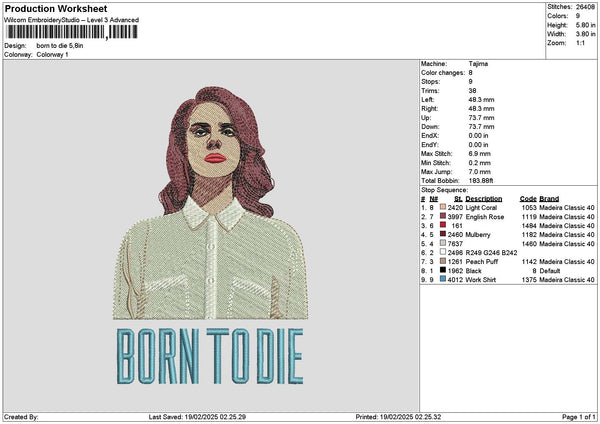Click the Black thread color swatch

point(443,270)
